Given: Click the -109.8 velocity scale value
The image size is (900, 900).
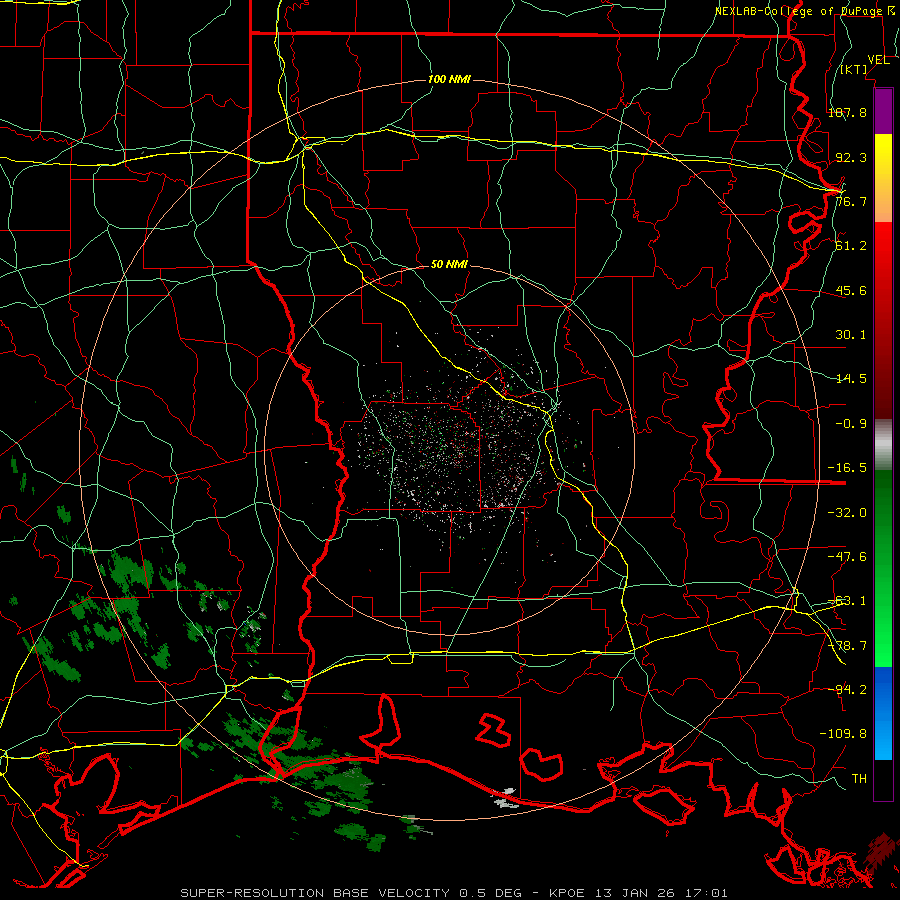Looking at the screenshot, I should pos(843,734).
